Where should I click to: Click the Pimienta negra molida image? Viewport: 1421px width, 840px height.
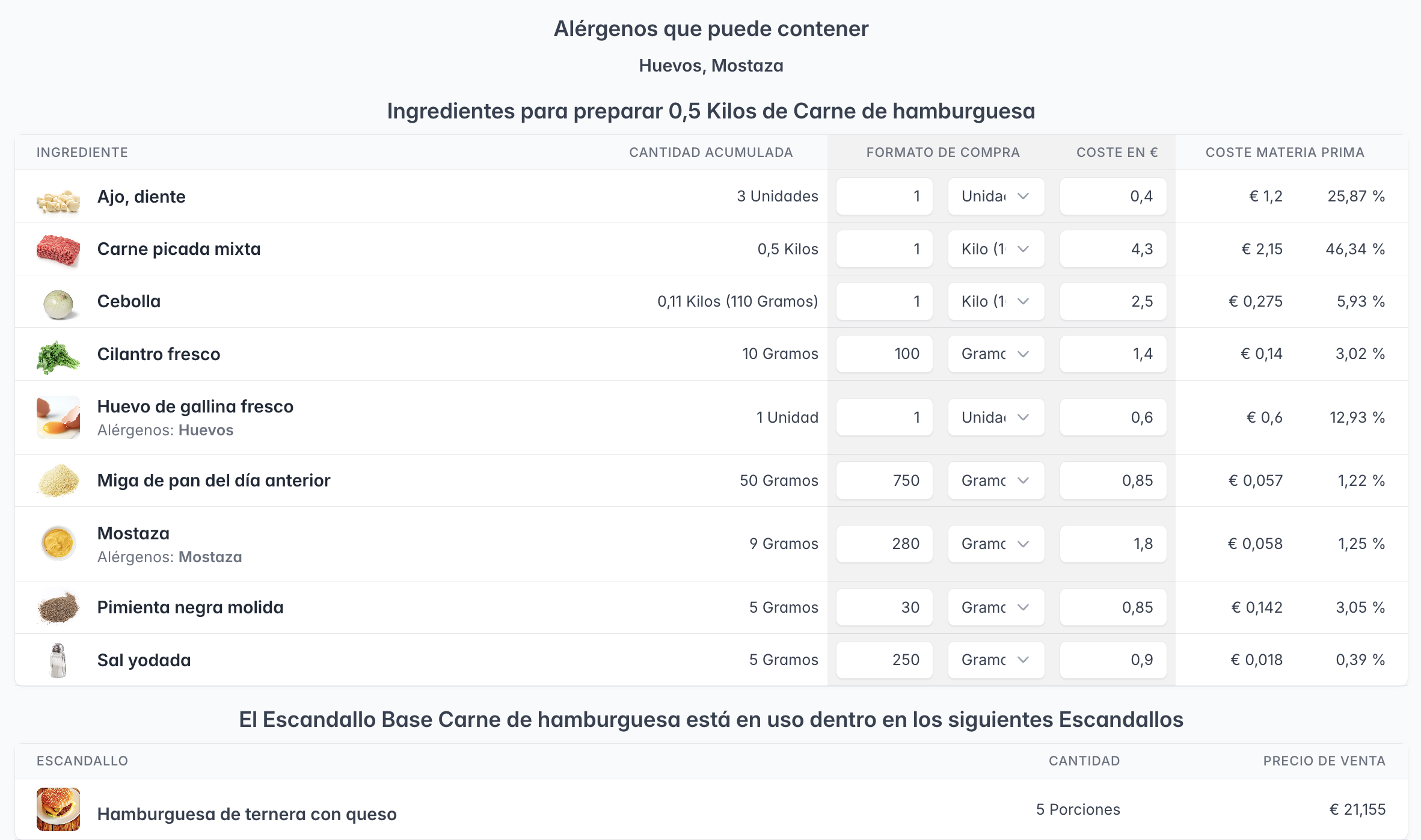pyautogui.click(x=58, y=607)
